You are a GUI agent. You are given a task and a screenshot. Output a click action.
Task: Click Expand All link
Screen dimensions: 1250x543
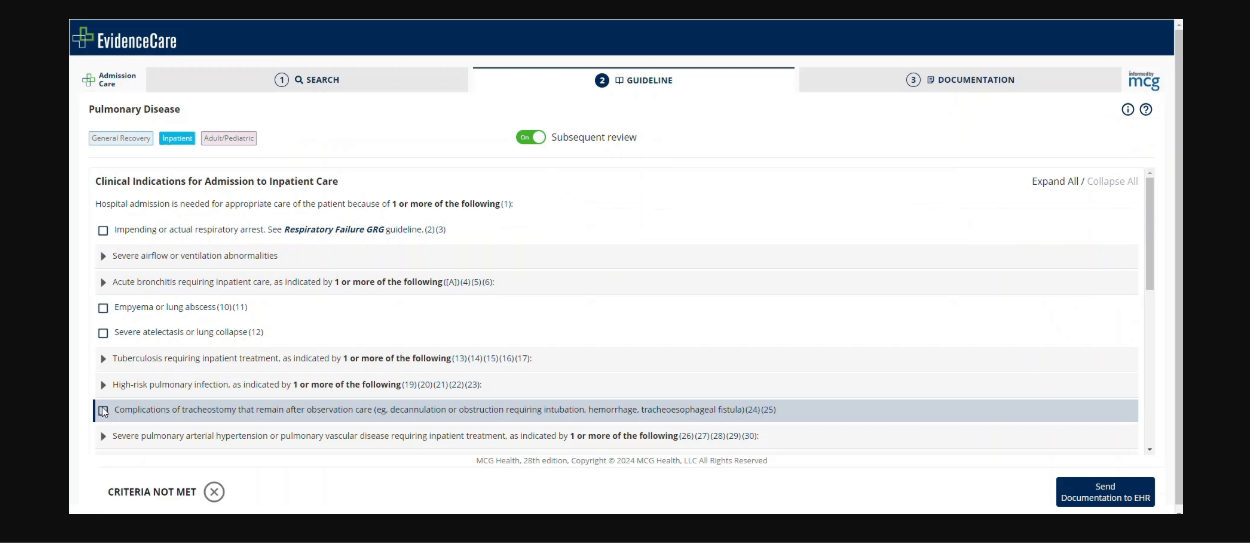(1055, 182)
